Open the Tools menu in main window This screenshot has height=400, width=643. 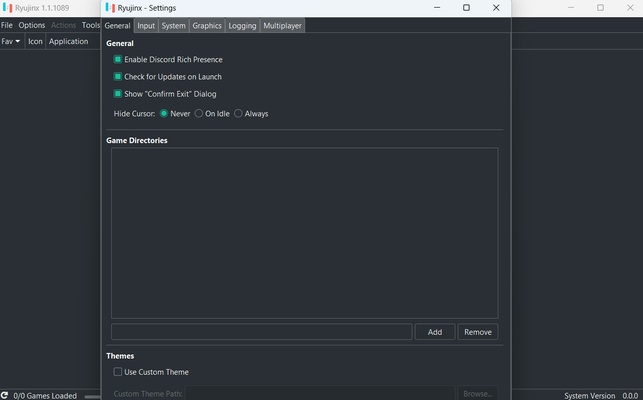coord(91,25)
